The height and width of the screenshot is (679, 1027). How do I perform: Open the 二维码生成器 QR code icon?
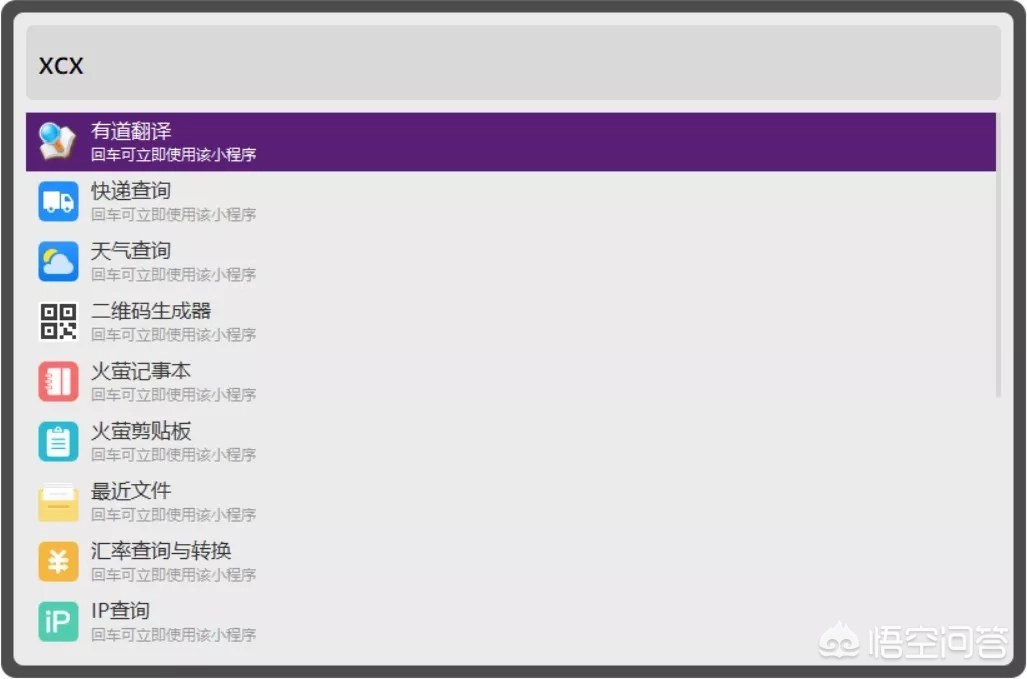click(57, 321)
